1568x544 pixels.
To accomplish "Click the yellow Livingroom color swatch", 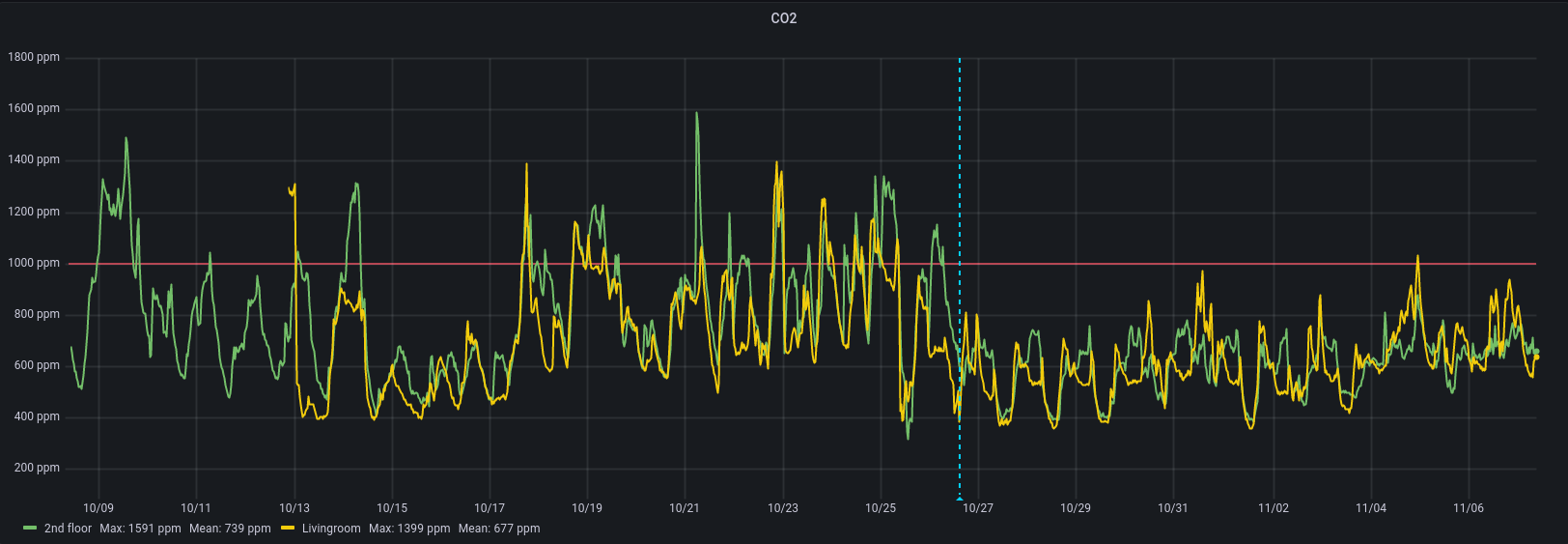I will pyautogui.click(x=288, y=529).
